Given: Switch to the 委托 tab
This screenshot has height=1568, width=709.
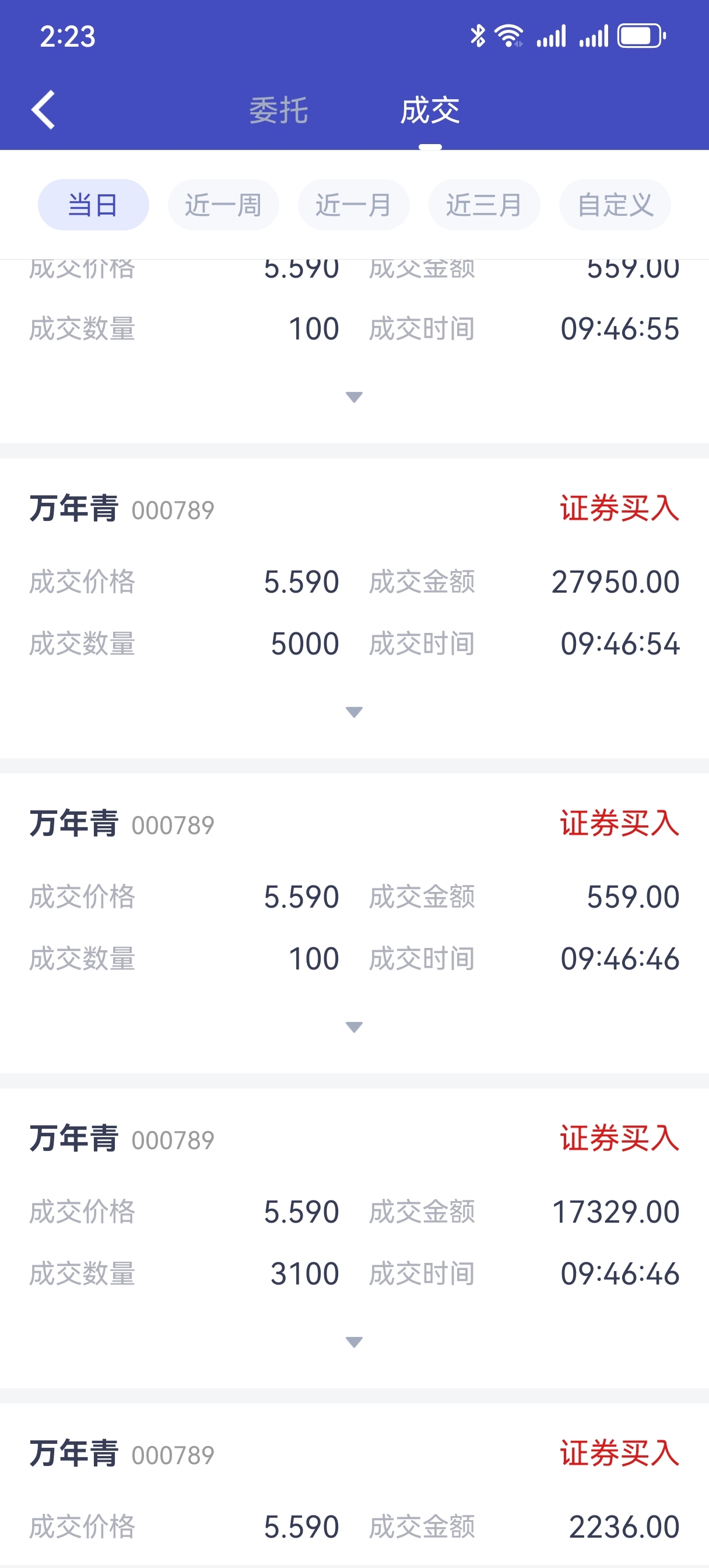Looking at the screenshot, I should click(x=279, y=110).
